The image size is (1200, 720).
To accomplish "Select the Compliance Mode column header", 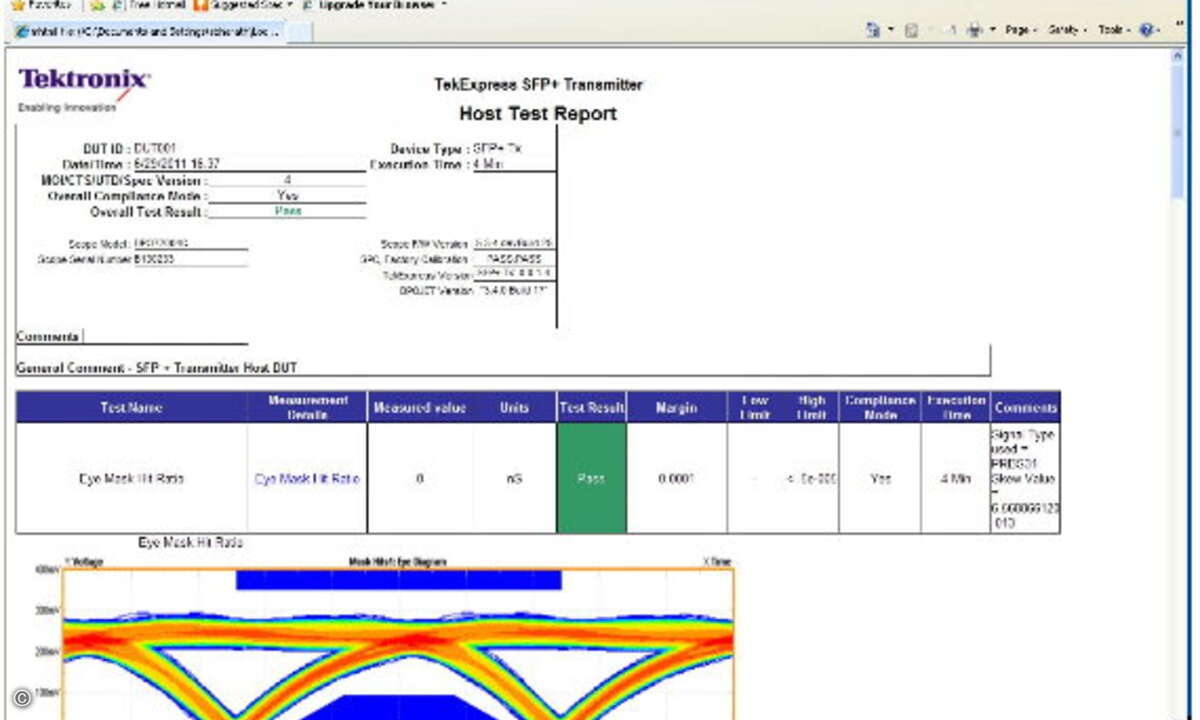I will point(880,407).
